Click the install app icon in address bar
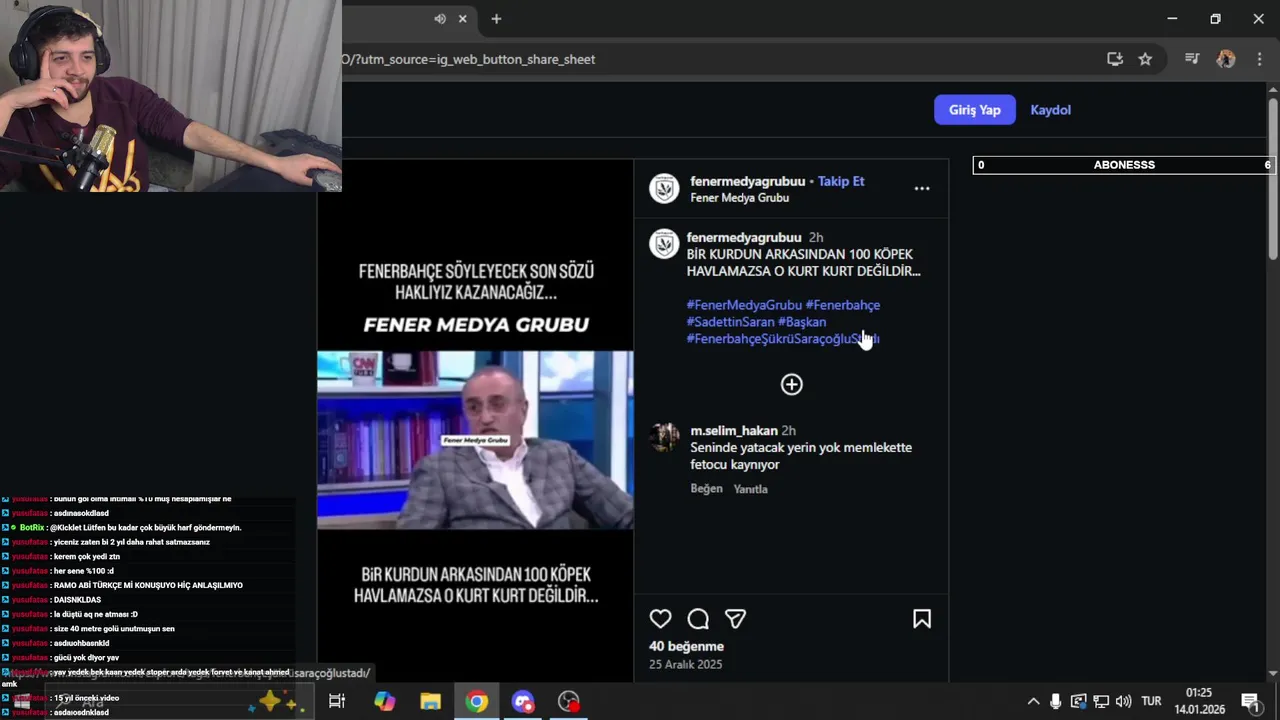The width and height of the screenshot is (1280, 720). [x=1115, y=59]
